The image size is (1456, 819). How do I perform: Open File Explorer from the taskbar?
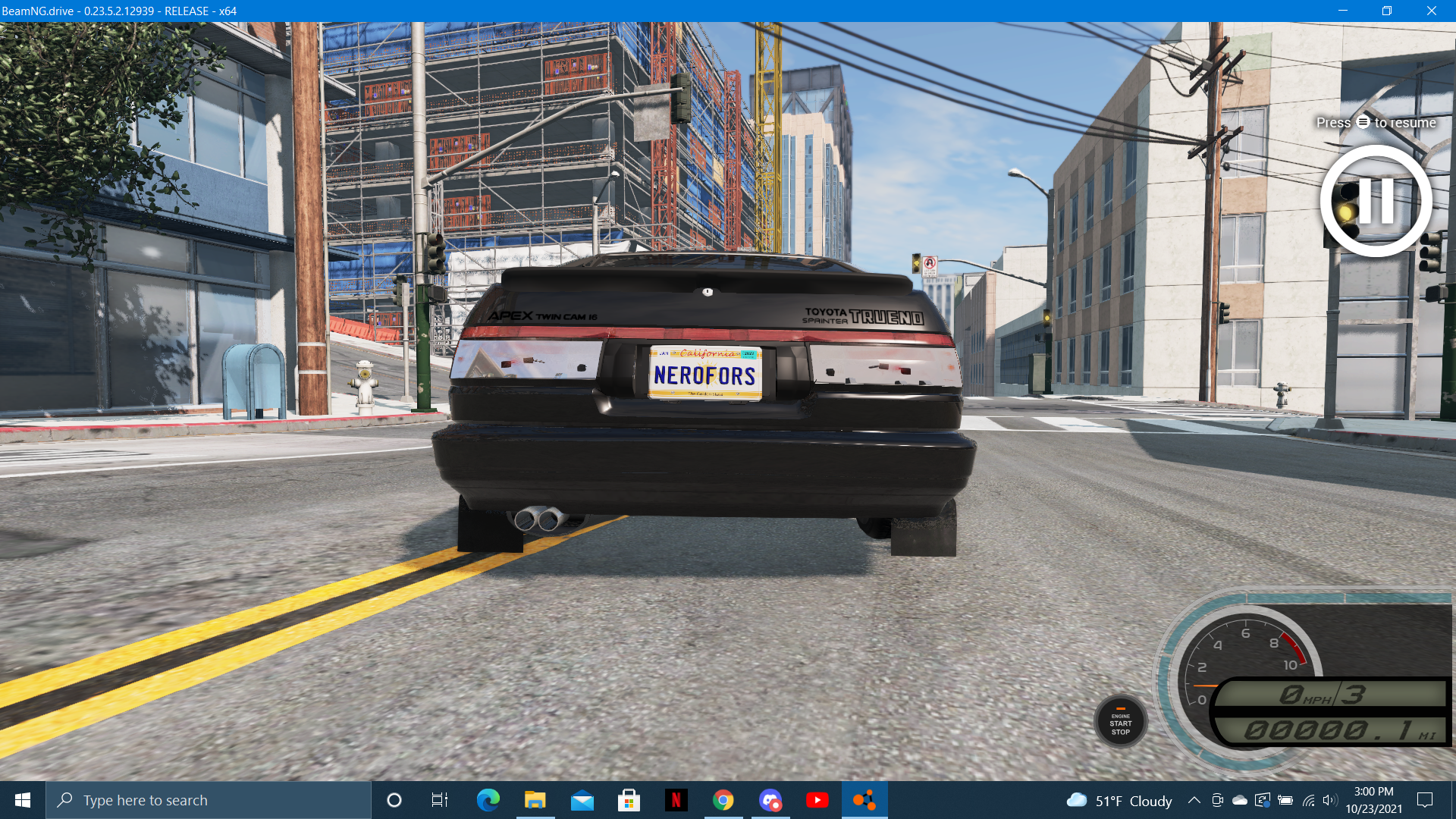pyautogui.click(x=535, y=800)
